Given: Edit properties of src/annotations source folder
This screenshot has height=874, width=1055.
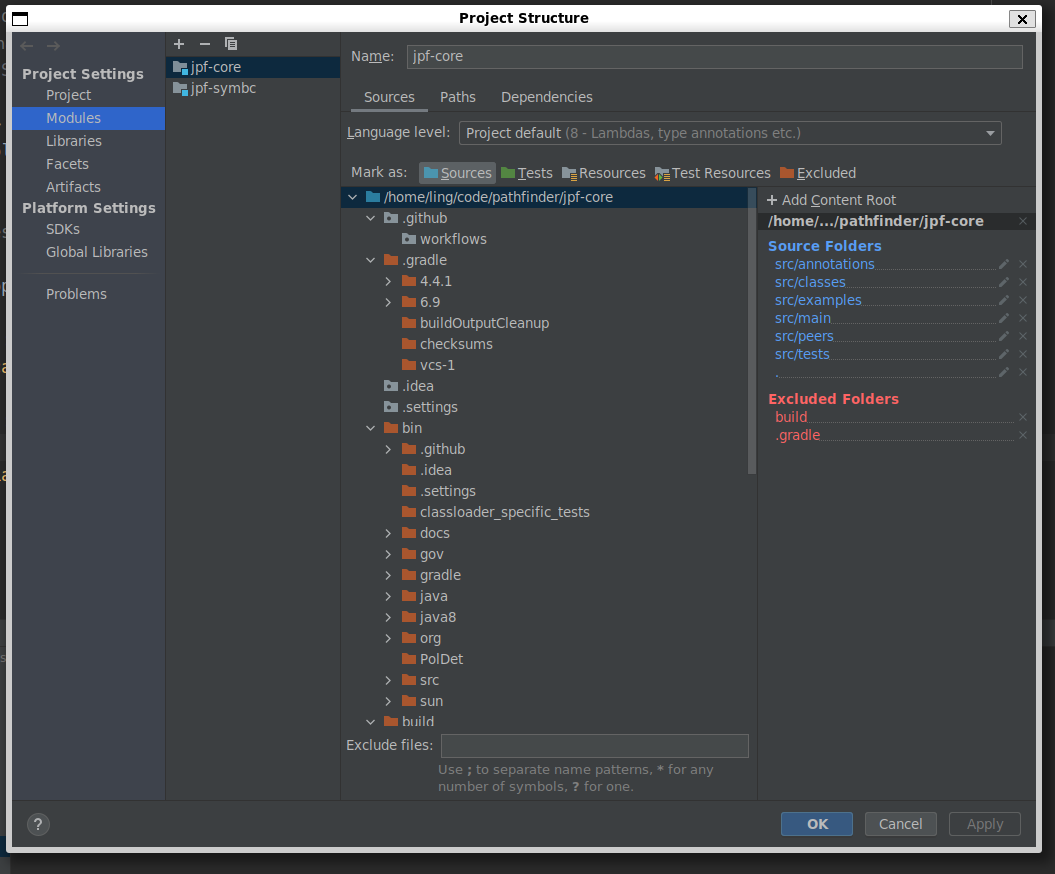Looking at the screenshot, I should (1004, 265).
